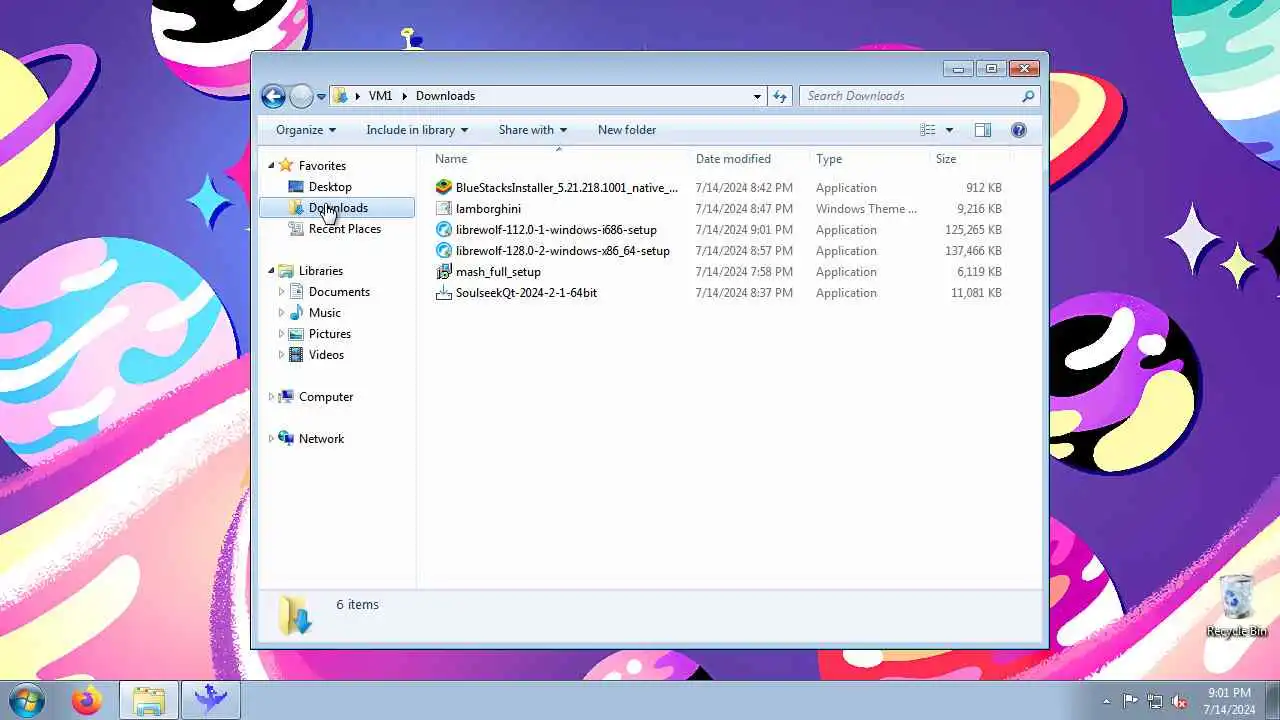The width and height of the screenshot is (1280, 720).
Task: Sort by the Size column header
Action: pos(970,159)
